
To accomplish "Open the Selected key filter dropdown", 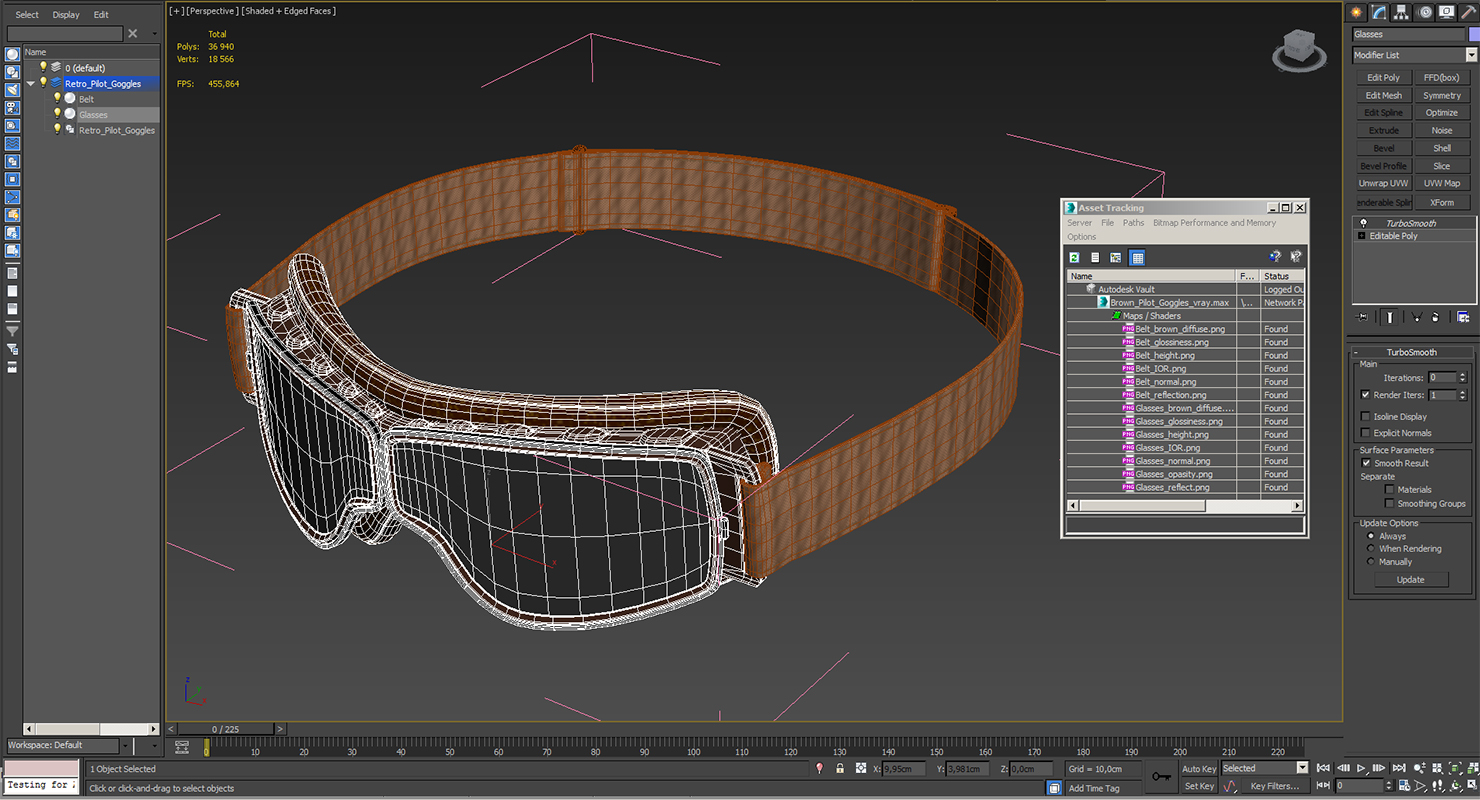I will (x=1301, y=768).
